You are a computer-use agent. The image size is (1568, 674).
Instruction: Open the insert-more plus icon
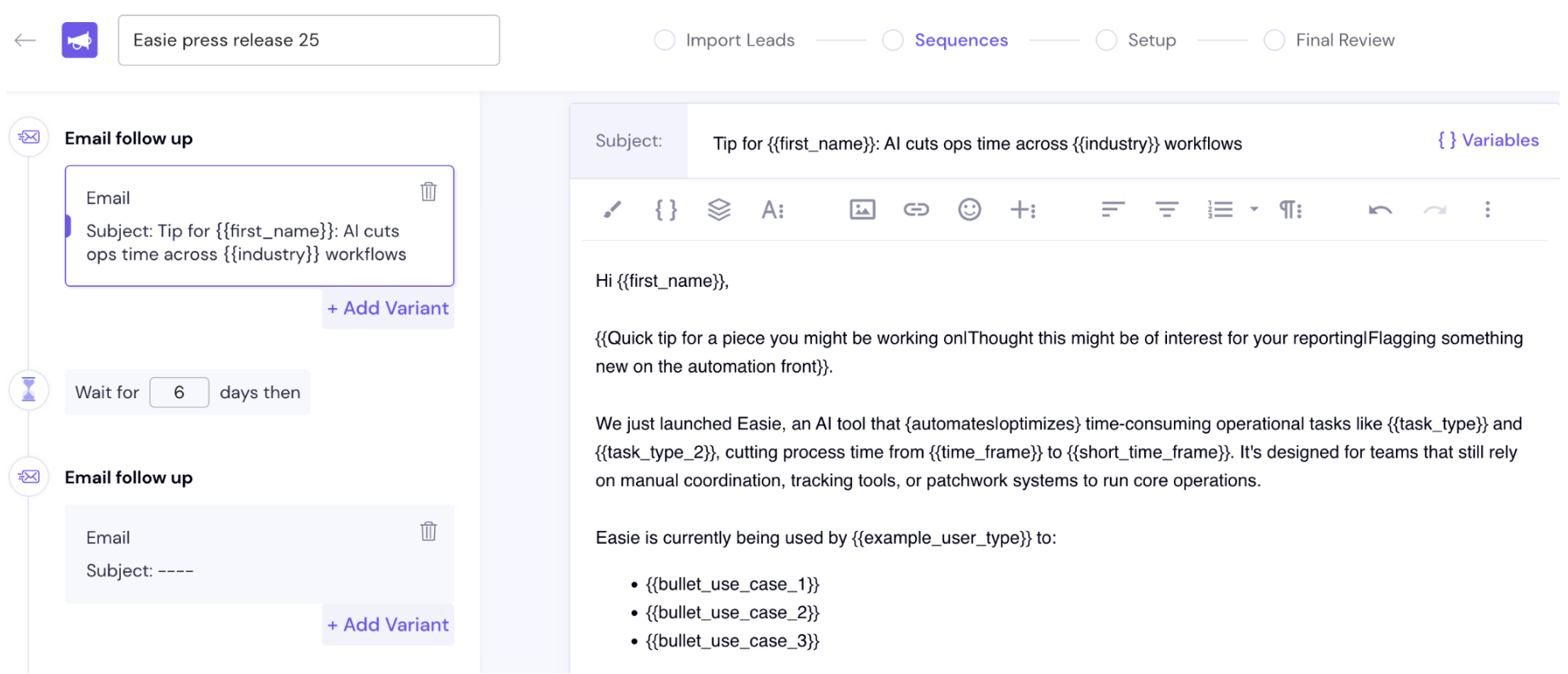(x=1022, y=209)
